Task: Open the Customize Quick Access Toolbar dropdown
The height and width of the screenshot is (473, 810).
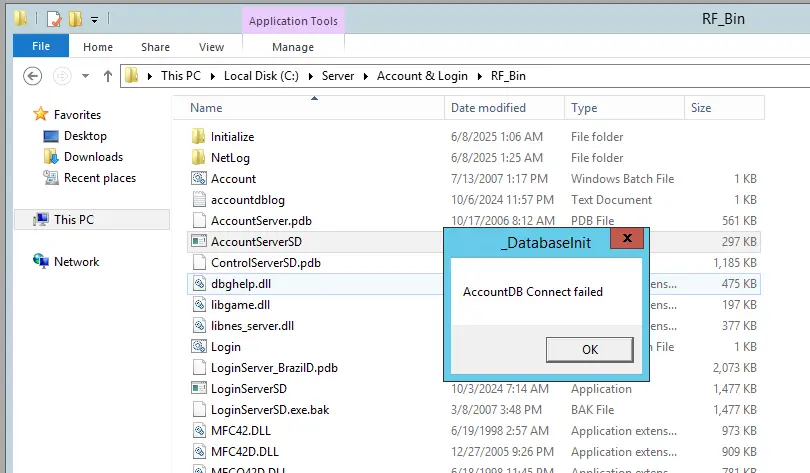Action: [x=95, y=20]
